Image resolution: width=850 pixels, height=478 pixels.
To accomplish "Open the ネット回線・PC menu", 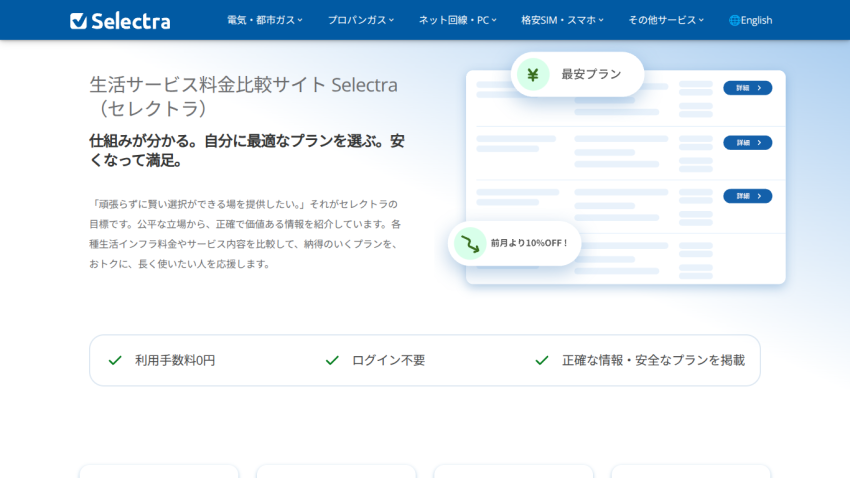I will point(458,20).
